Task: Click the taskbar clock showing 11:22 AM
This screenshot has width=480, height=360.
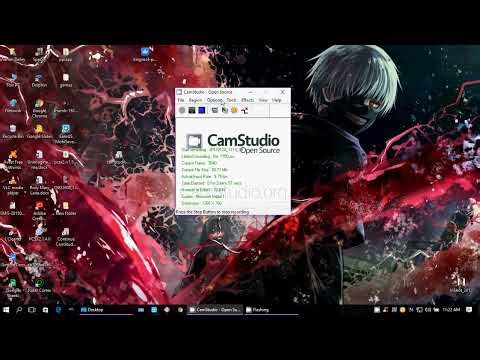Action: 451,310
